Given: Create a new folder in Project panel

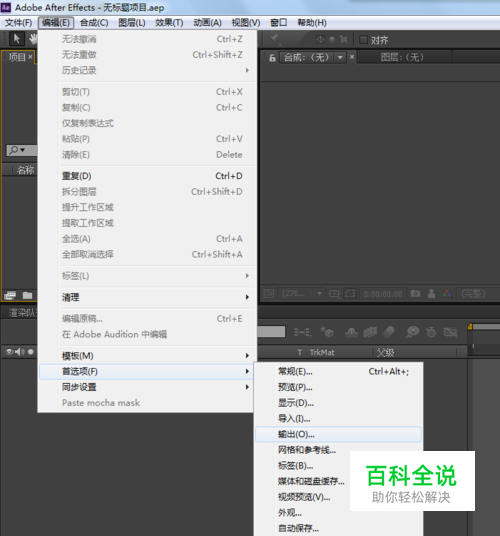Looking at the screenshot, I should [27, 295].
